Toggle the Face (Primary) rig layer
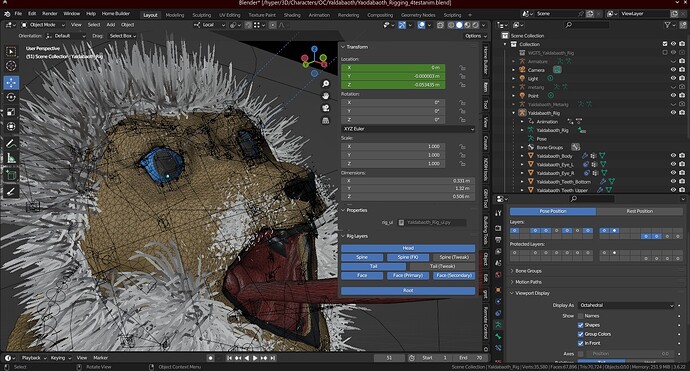The width and height of the screenshot is (690, 371). pyautogui.click(x=408, y=275)
